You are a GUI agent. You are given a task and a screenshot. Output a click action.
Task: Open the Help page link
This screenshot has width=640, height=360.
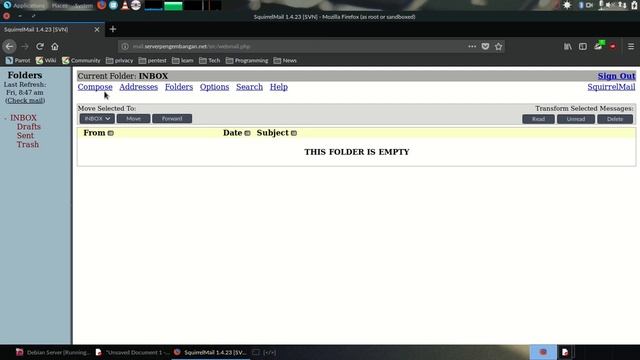point(279,87)
